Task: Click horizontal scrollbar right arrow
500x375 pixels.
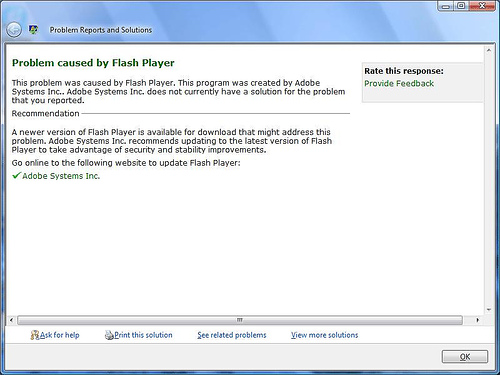Action: pos(478,320)
